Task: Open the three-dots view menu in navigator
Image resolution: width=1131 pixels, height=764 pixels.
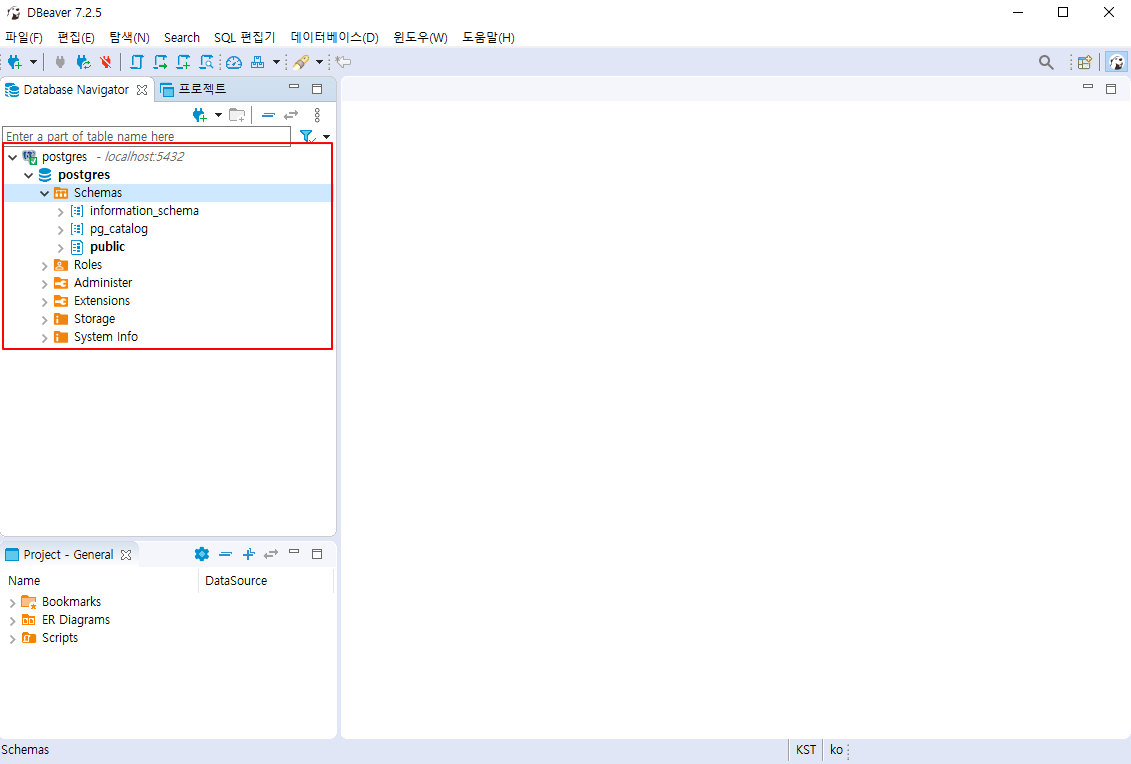Action: (317, 115)
